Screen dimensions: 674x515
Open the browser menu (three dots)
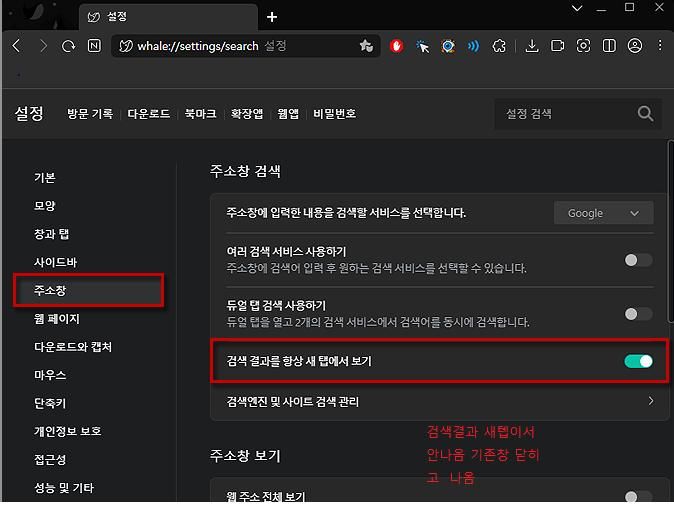coord(659,46)
